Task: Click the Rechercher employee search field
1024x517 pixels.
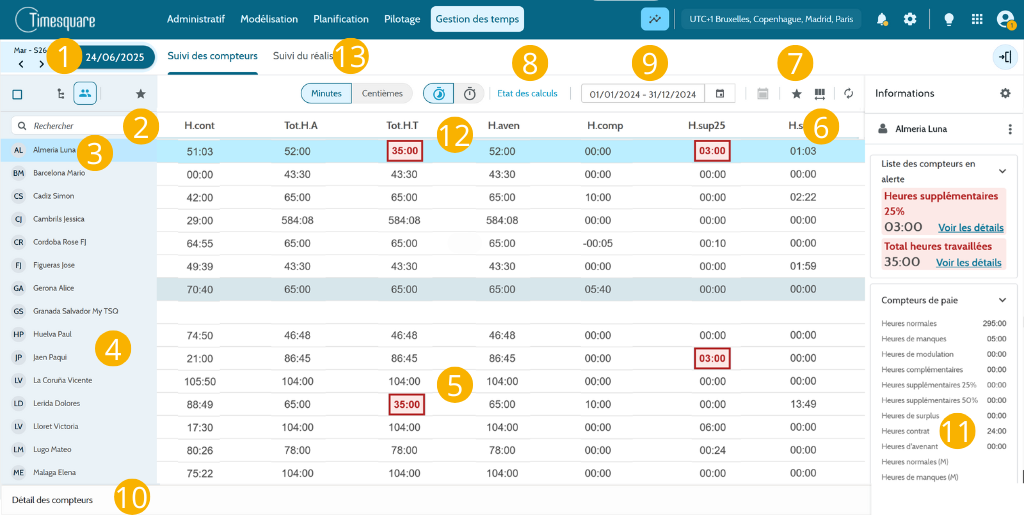Action: point(75,125)
